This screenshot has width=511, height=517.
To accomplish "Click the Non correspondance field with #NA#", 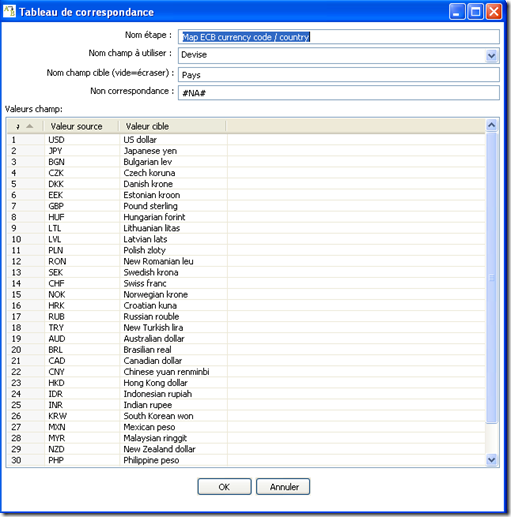I will point(339,93).
